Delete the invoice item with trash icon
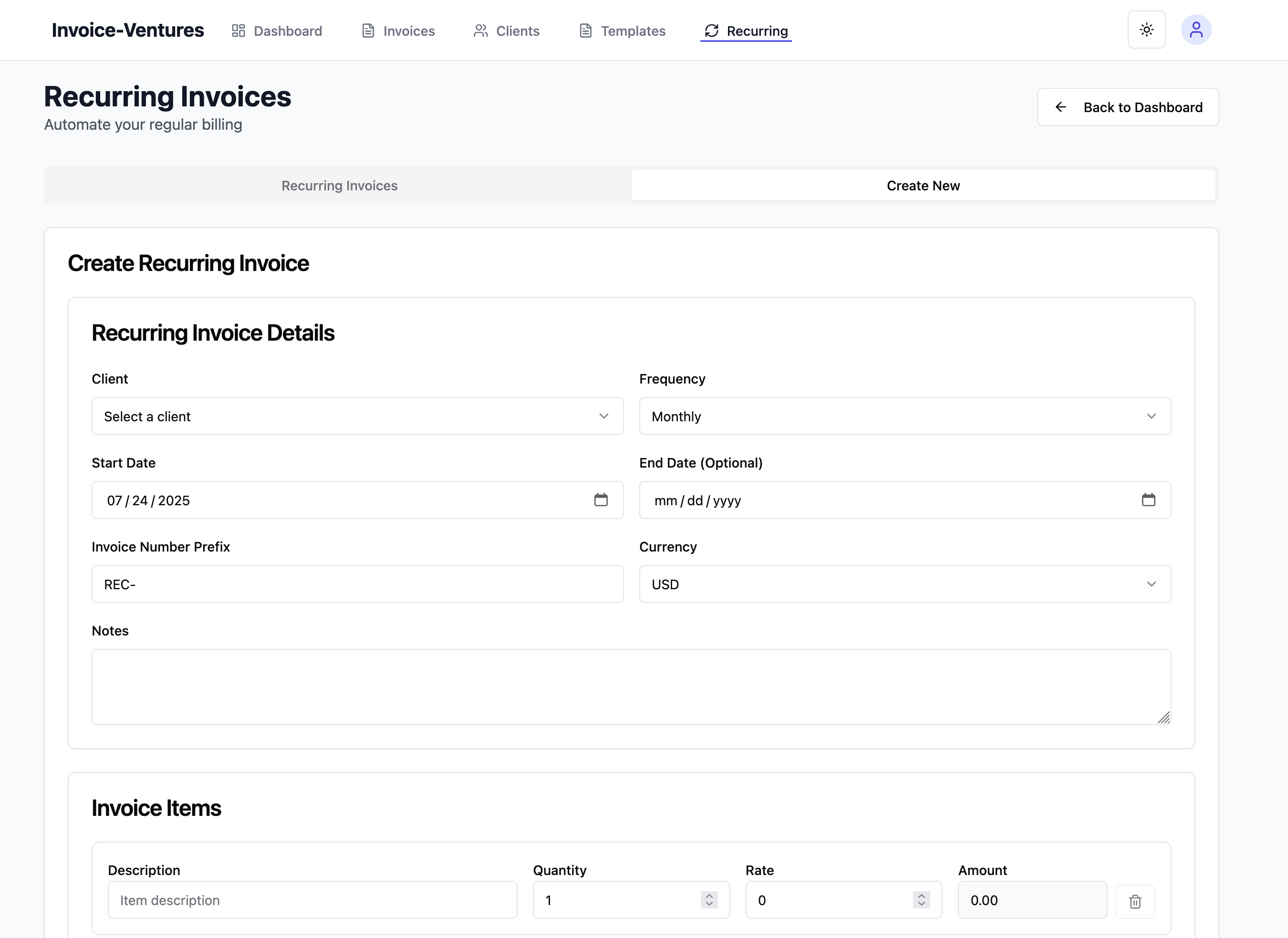The image size is (1288, 938). (x=1135, y=902)
